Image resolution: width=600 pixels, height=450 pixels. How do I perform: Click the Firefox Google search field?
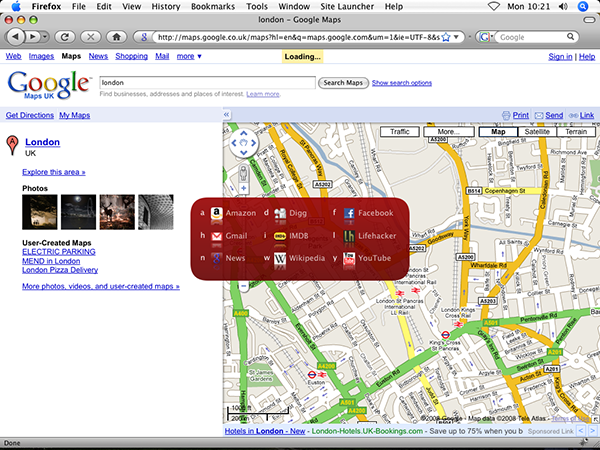point(531,37)
